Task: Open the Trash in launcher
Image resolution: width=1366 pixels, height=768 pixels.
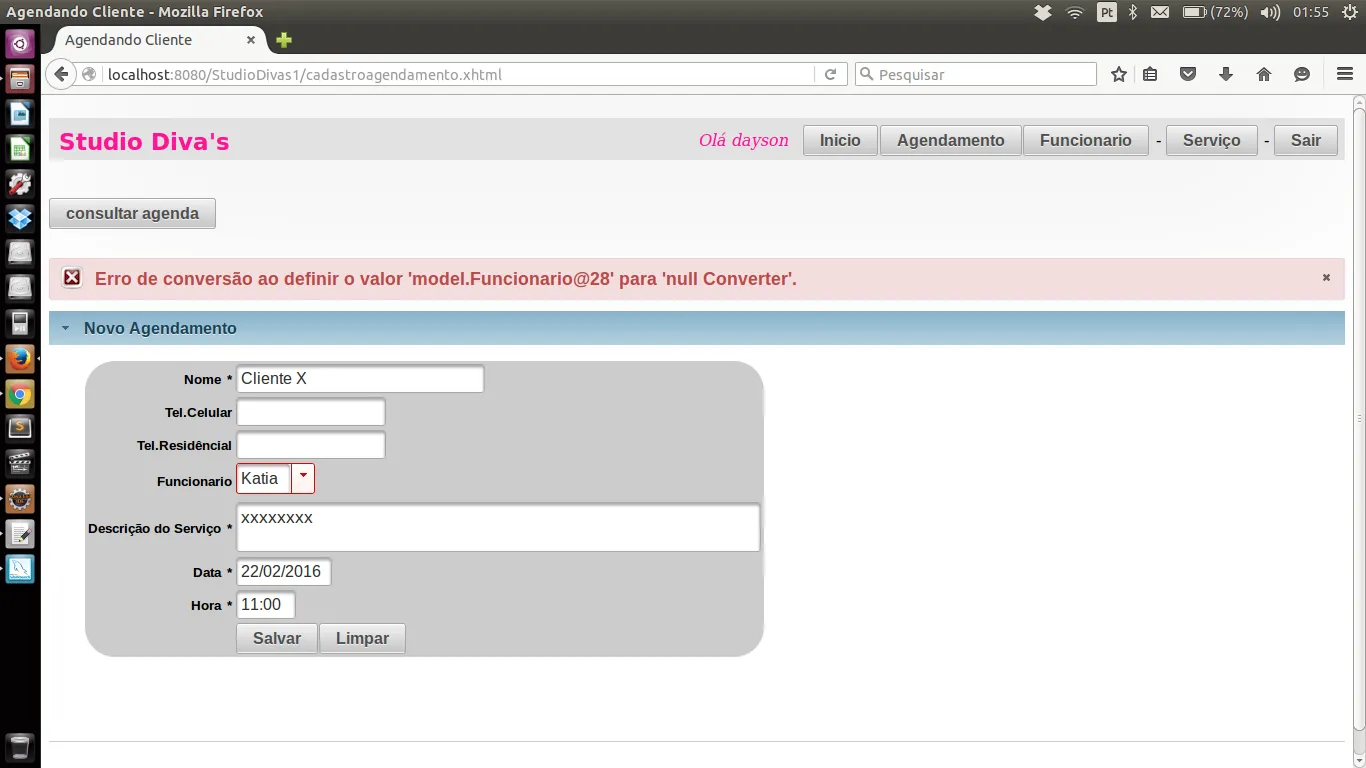Action: (x=20, y=747)
